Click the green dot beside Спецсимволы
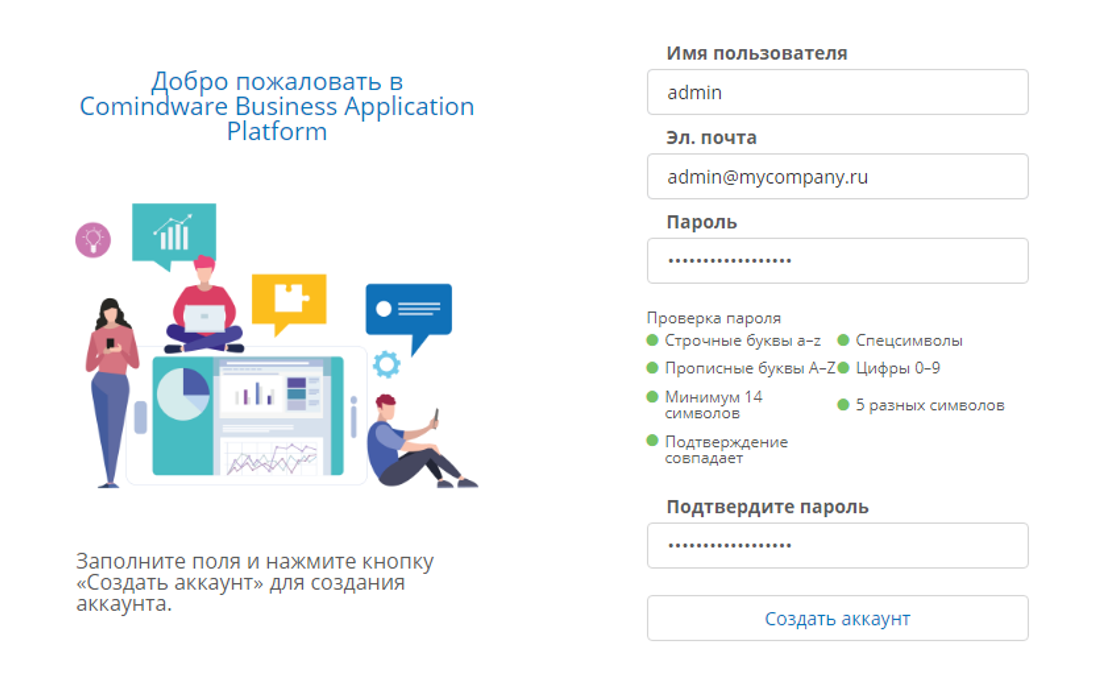This screenshot has width=1100, height=673. 844,340
